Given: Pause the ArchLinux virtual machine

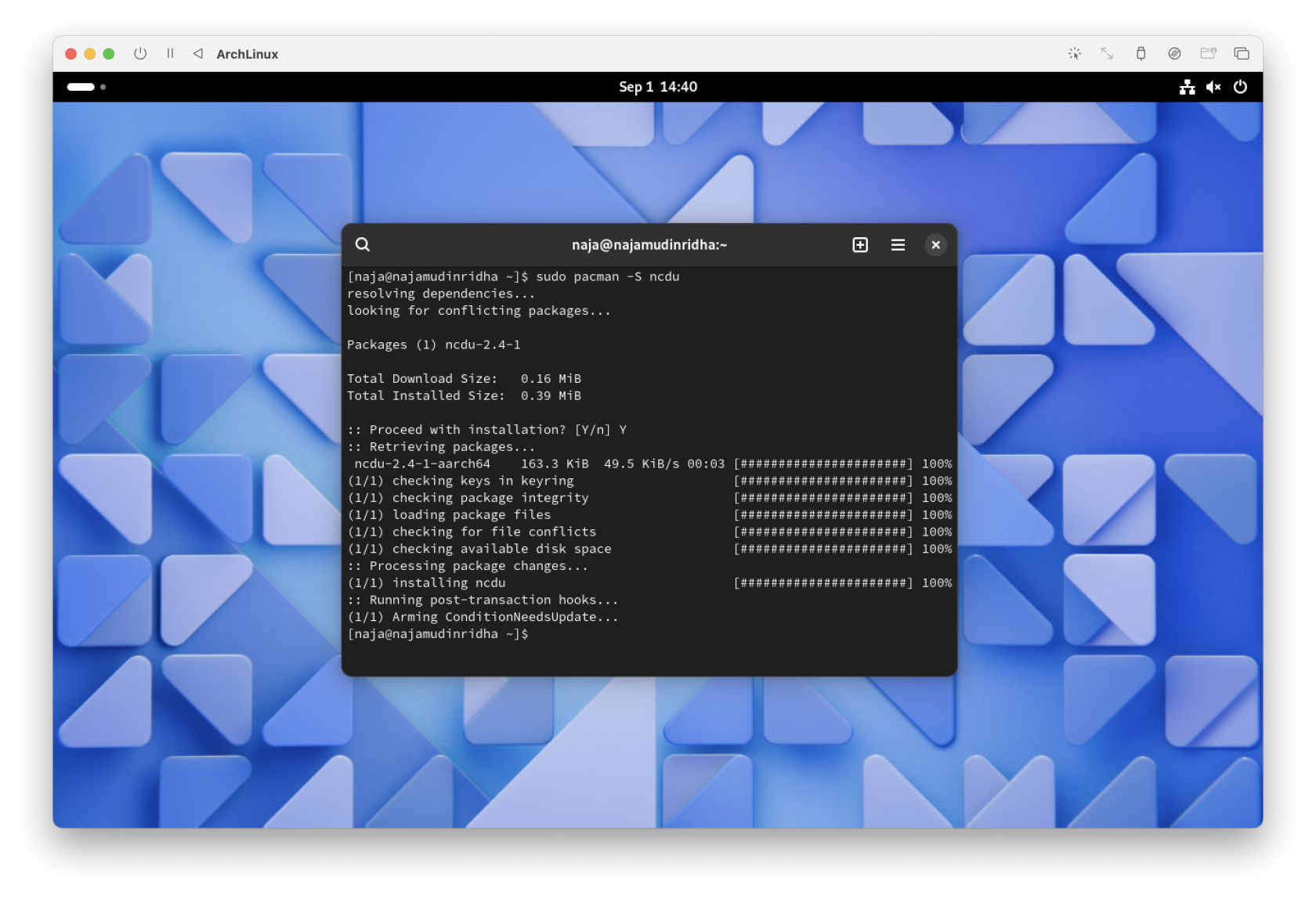Looking at the screenshot, I should pos(170,53).
